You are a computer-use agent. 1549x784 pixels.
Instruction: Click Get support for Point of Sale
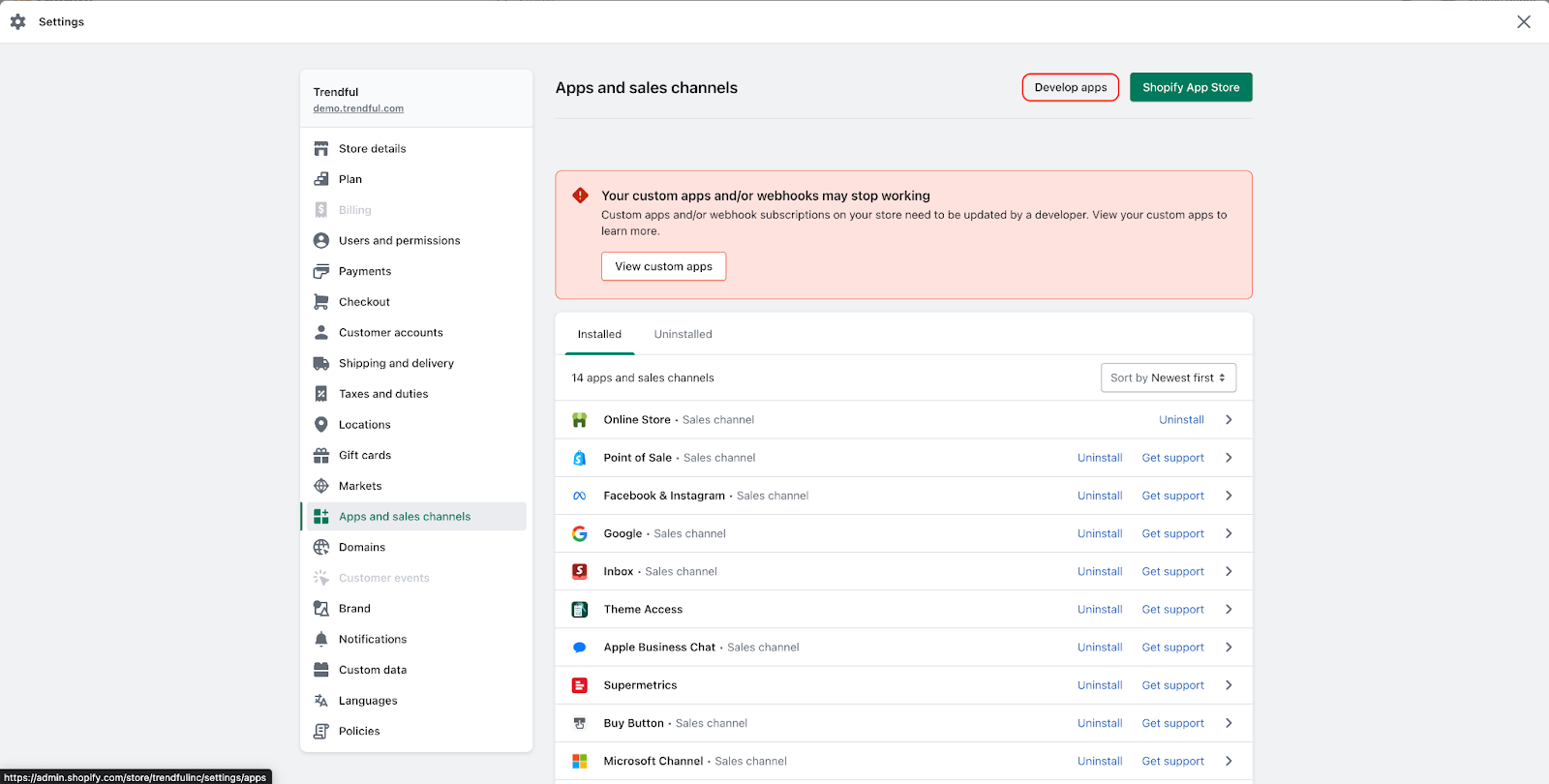1172,458
